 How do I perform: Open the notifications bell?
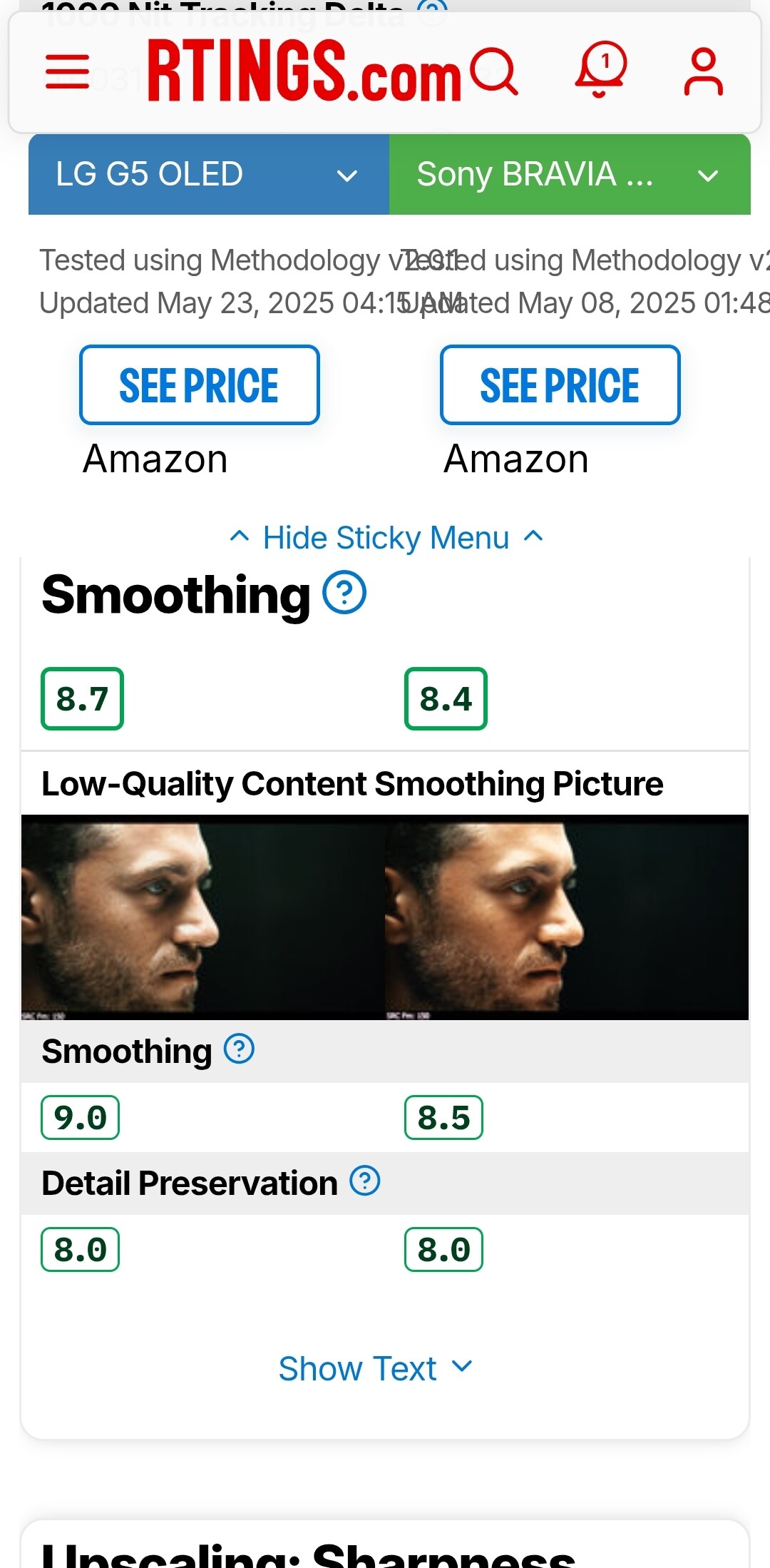point(601,69)
